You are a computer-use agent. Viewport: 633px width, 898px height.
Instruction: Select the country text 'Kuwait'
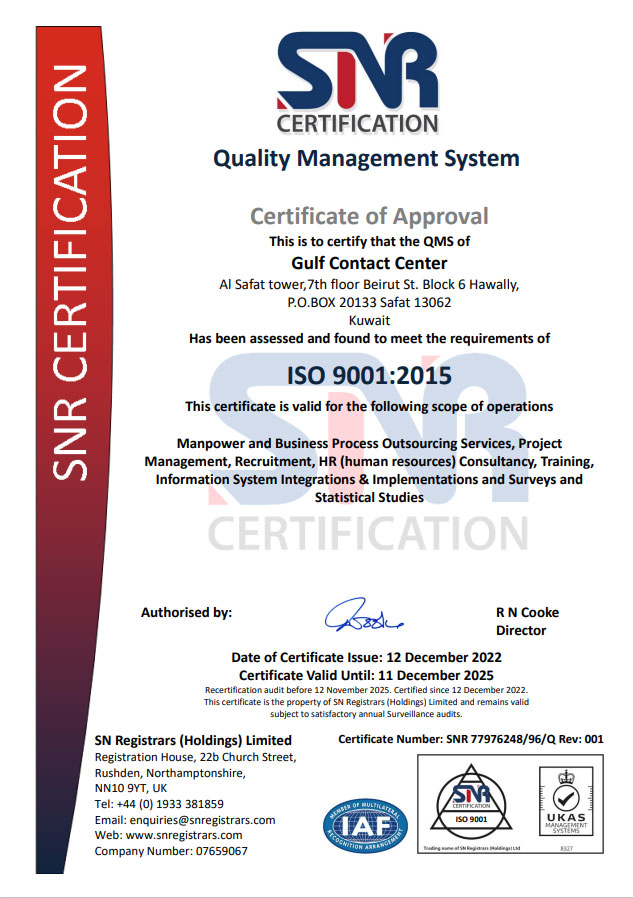(x=369, y=320)
